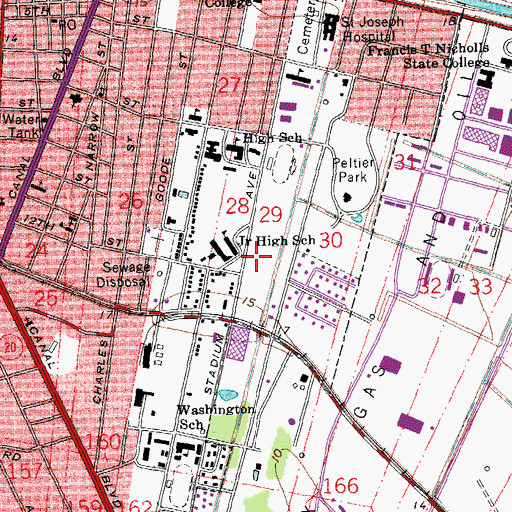Click the 'Peltier Park' label
Screen dimensions: 512x512
click(x=353, y=170)
